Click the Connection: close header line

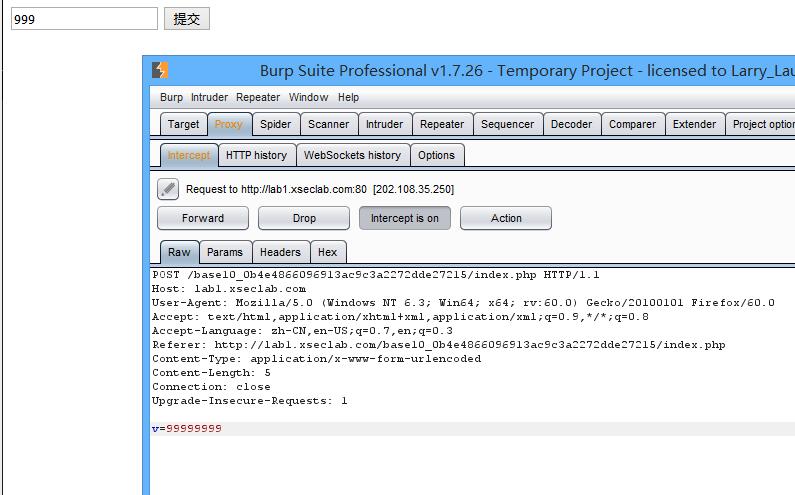[211, 387]
